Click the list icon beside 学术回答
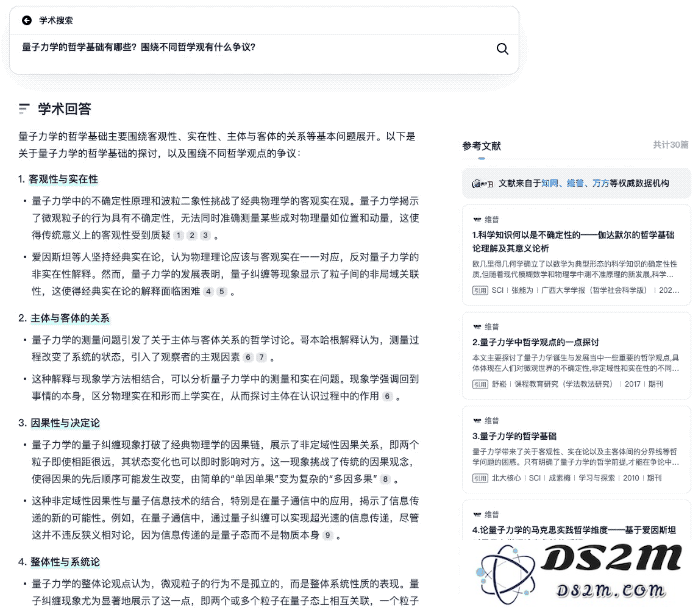This screenshot has height=608, width=699. (x=24, y=109)
